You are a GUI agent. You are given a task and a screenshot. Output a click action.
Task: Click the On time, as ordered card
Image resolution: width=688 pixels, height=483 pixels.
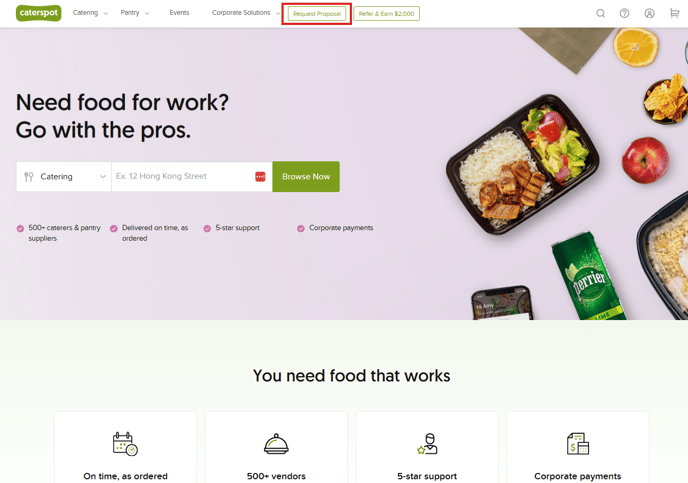[x=125, y=447]
